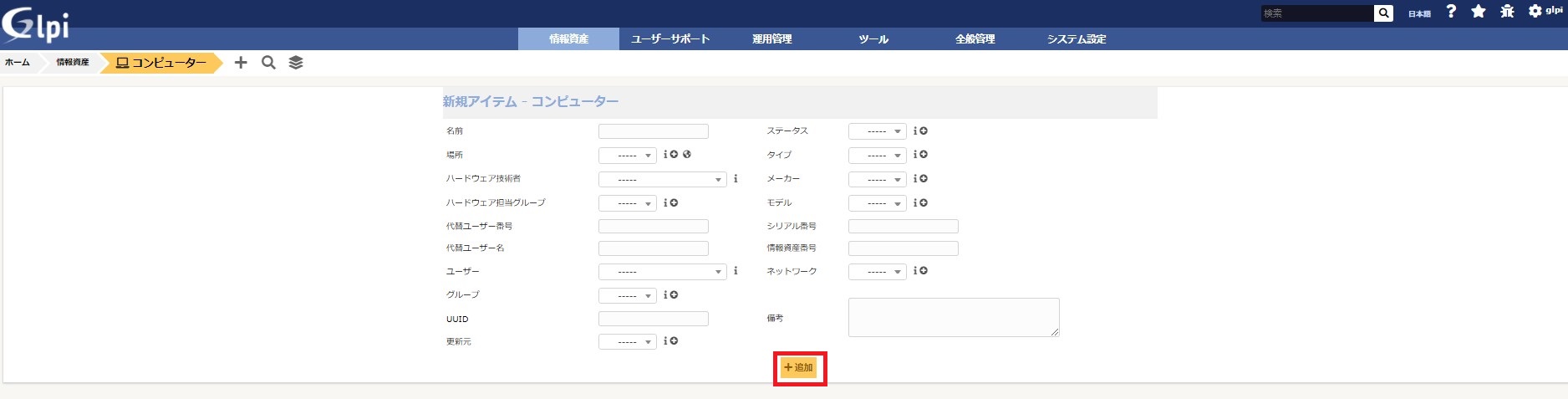
Task: Open the templates layers icon
Action: coord(296,63)
